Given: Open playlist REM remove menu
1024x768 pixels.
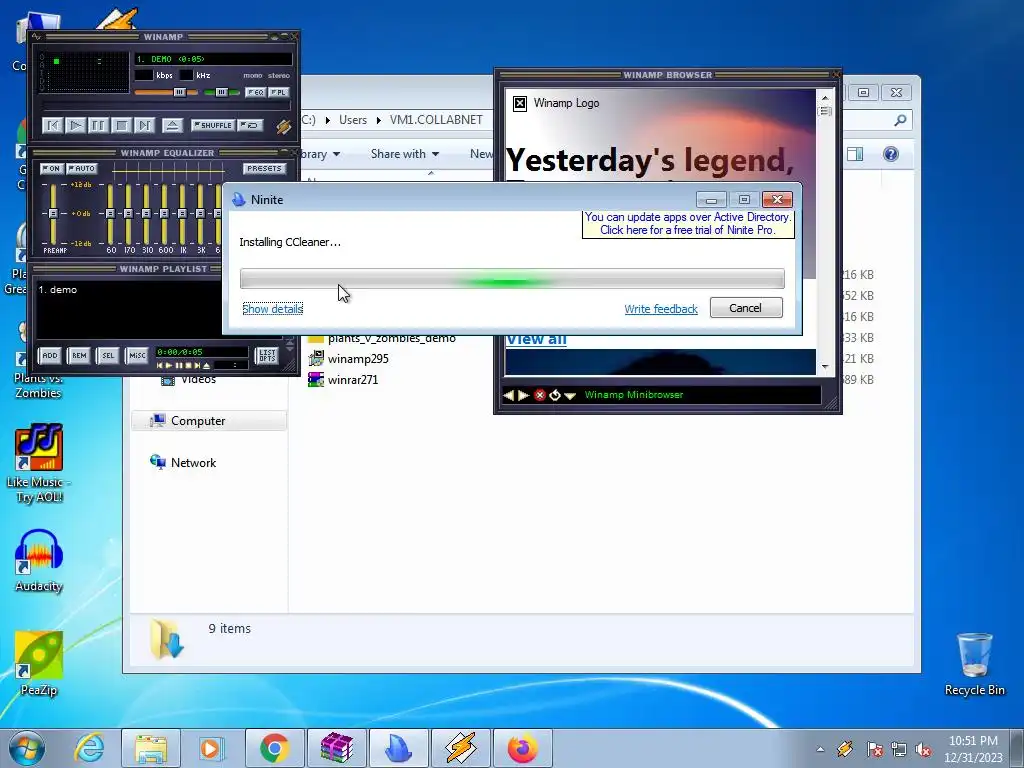Looking at the screenshot, I should 79,355.
